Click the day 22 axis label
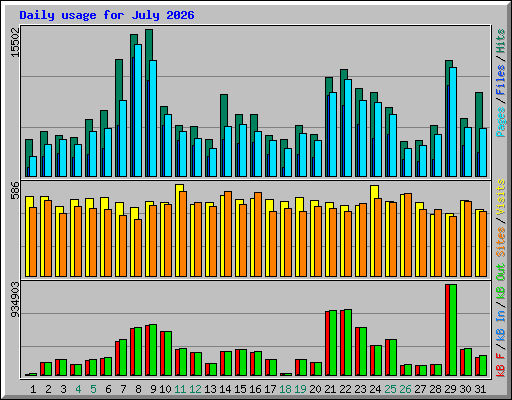Image resolution: width=512 pixels, height=400 pixels. point(345,389)
